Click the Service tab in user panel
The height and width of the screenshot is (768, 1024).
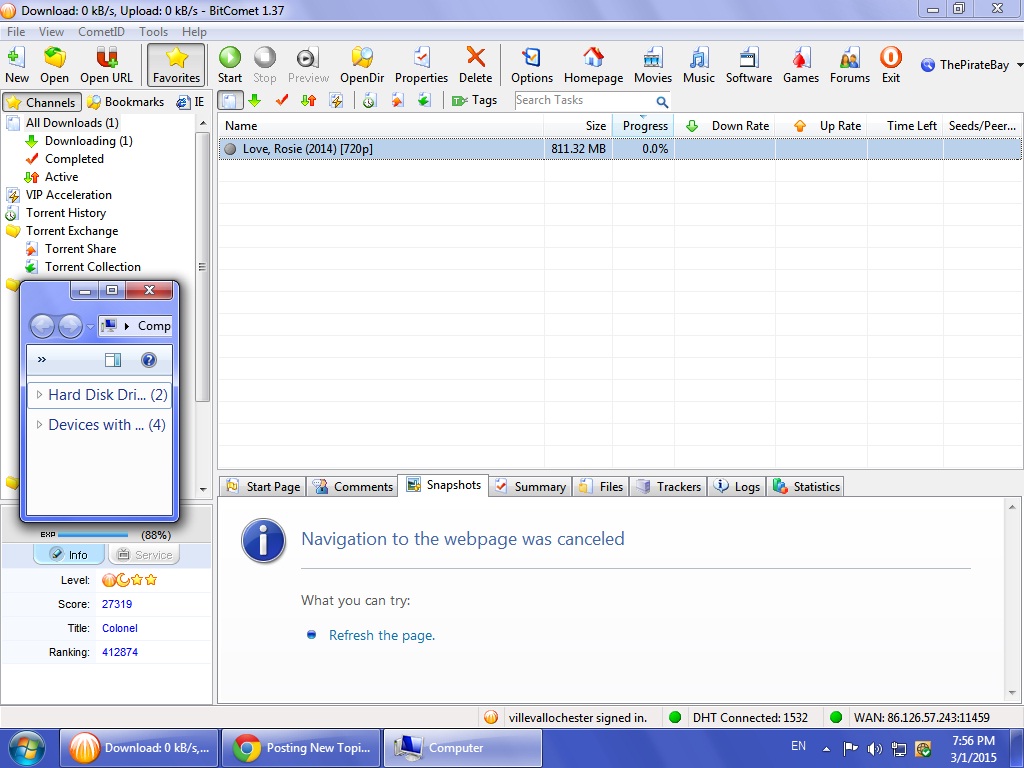click(x=144, y=554)
